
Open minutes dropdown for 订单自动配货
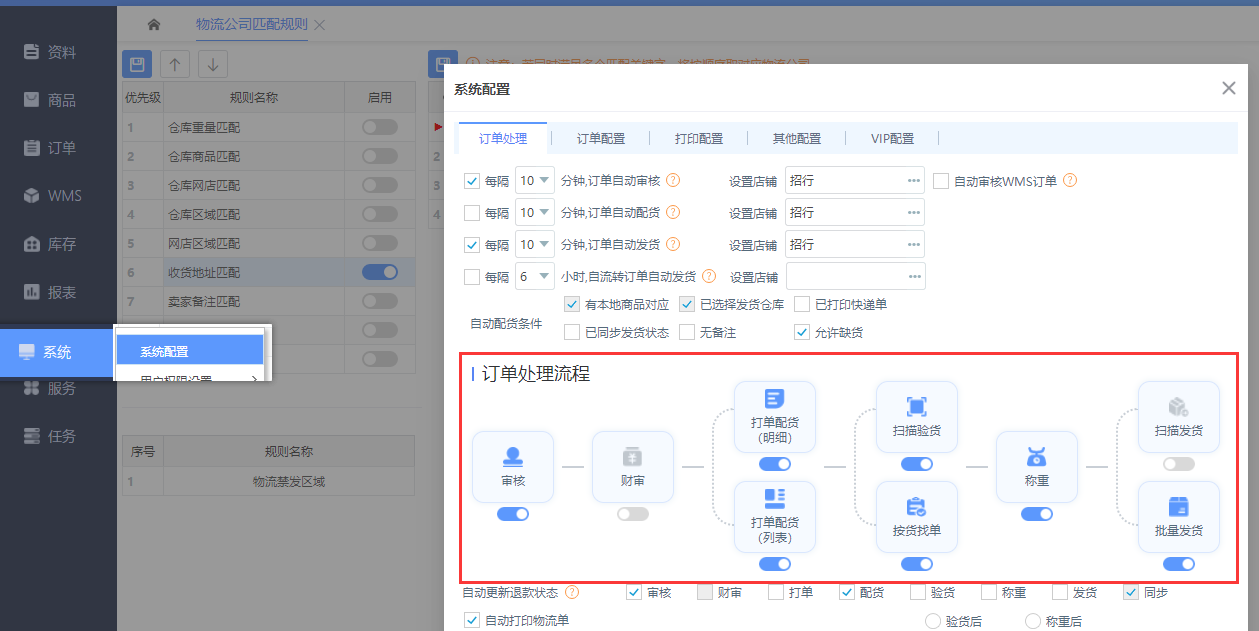pos(534,213)
